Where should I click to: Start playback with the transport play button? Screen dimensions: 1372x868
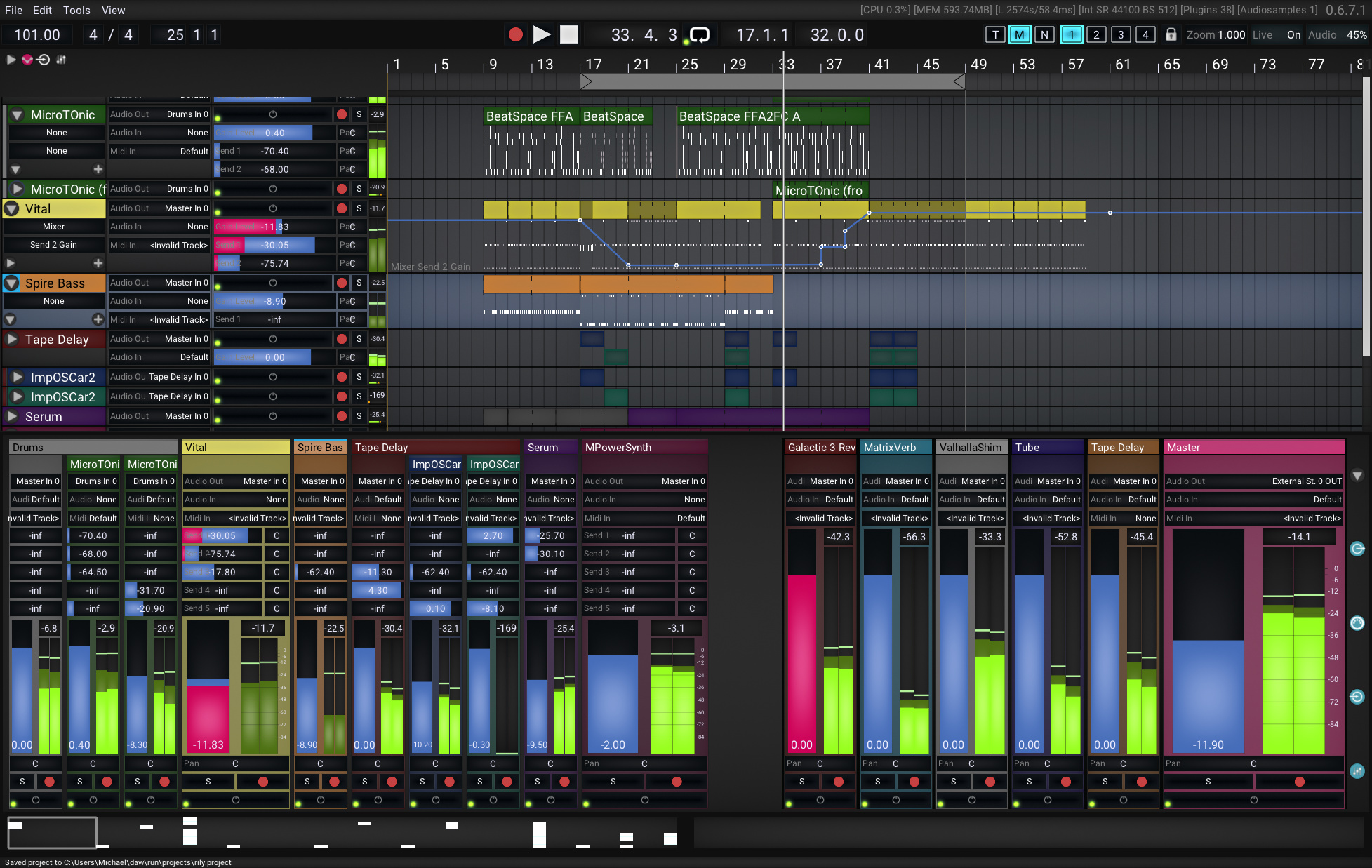pos(541,34)
